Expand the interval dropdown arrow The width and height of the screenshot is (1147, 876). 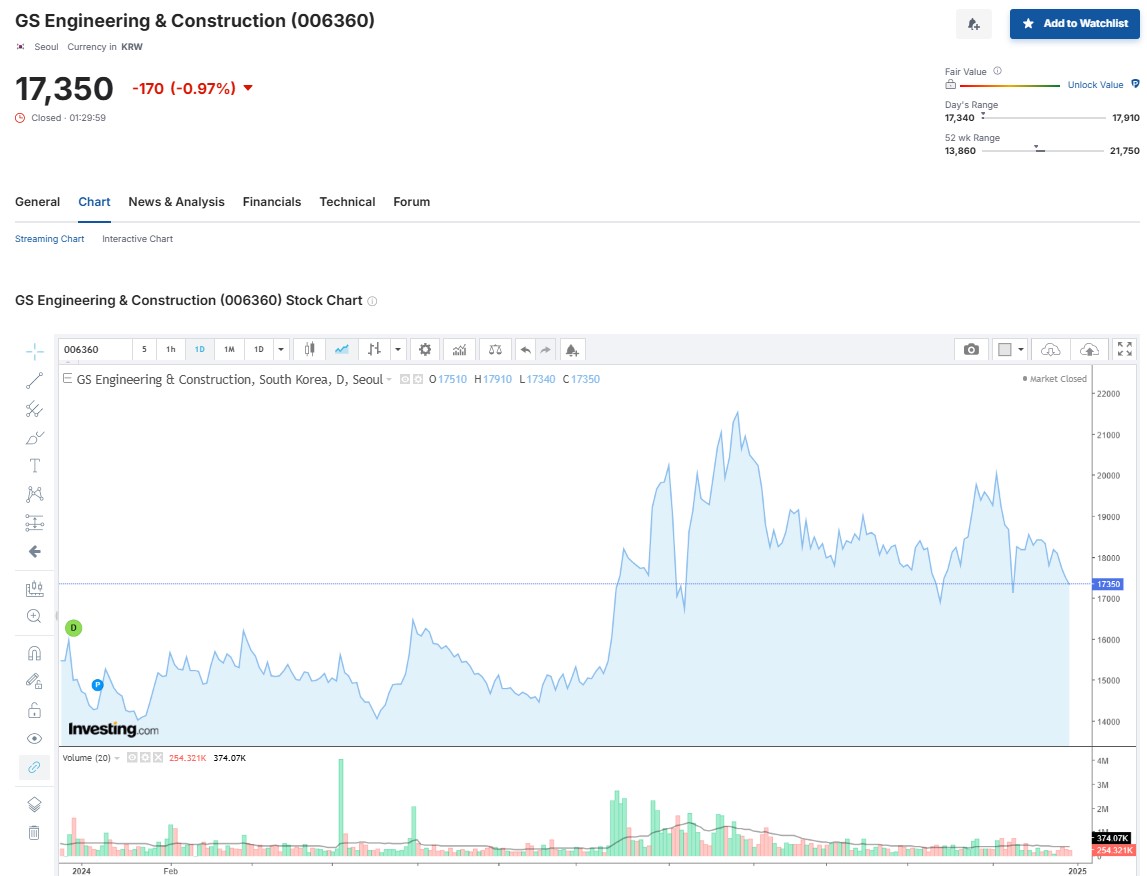[281, 350]
